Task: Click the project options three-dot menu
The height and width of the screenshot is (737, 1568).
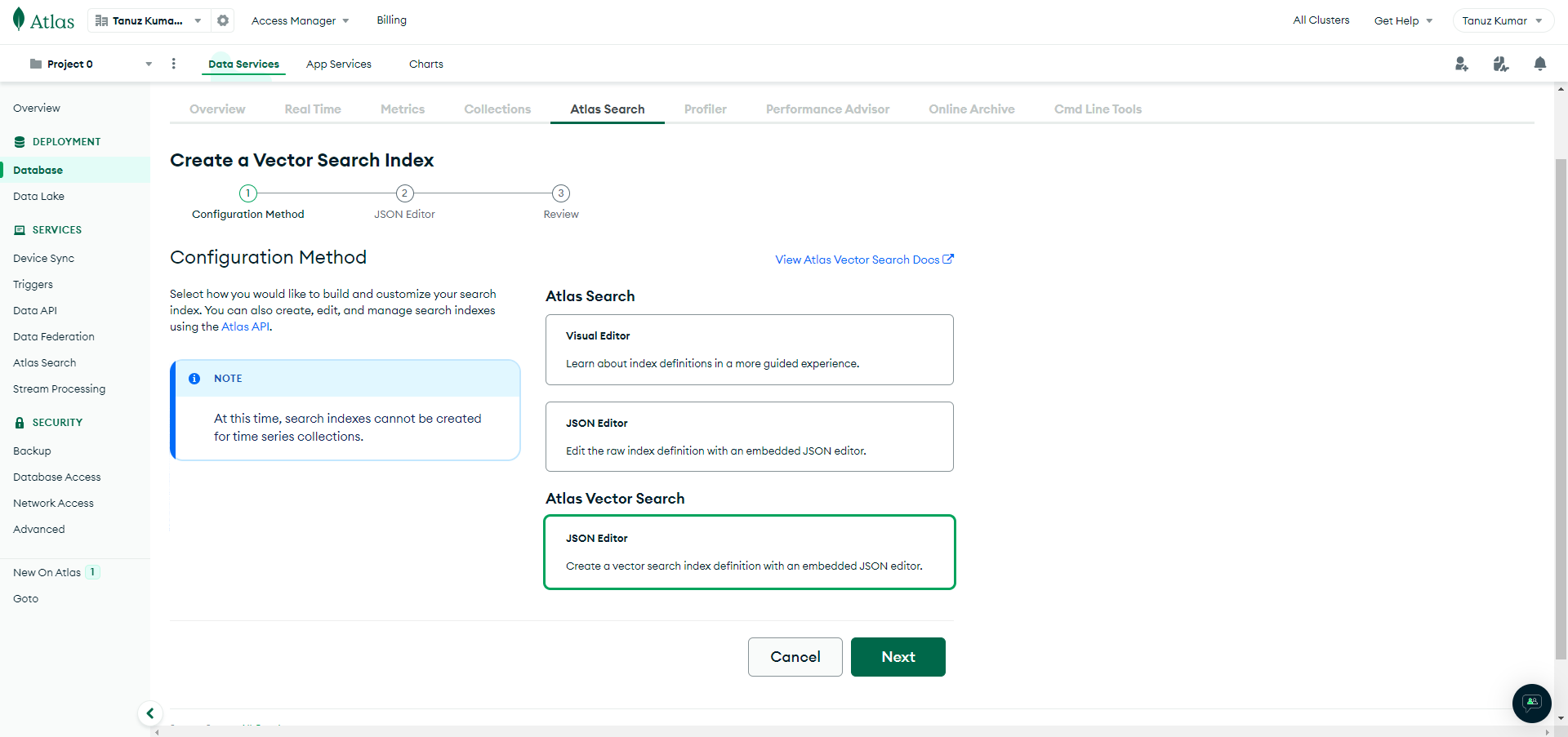Action: (x=173, y=63)
